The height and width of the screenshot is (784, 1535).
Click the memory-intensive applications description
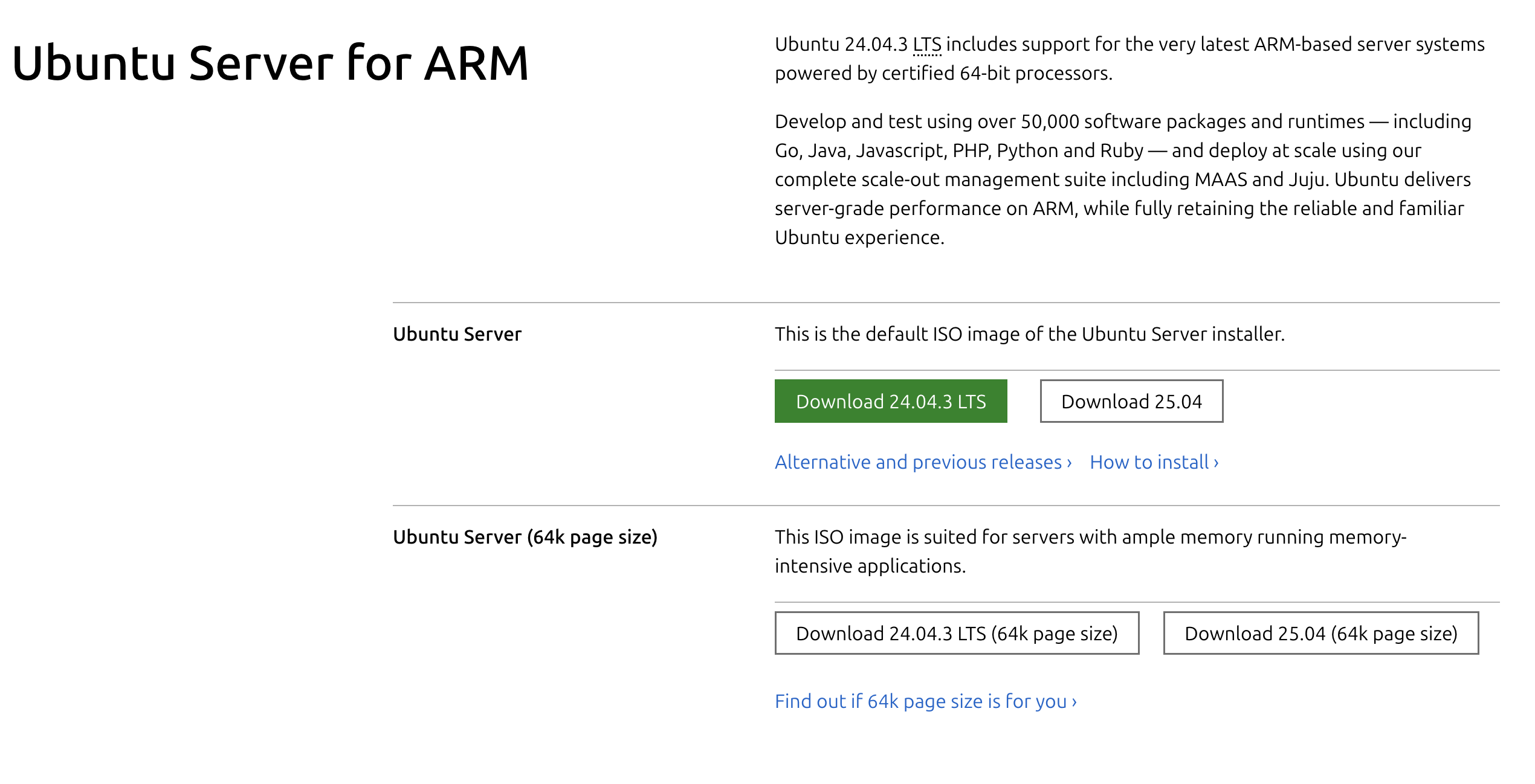(x=1091, y=551)
